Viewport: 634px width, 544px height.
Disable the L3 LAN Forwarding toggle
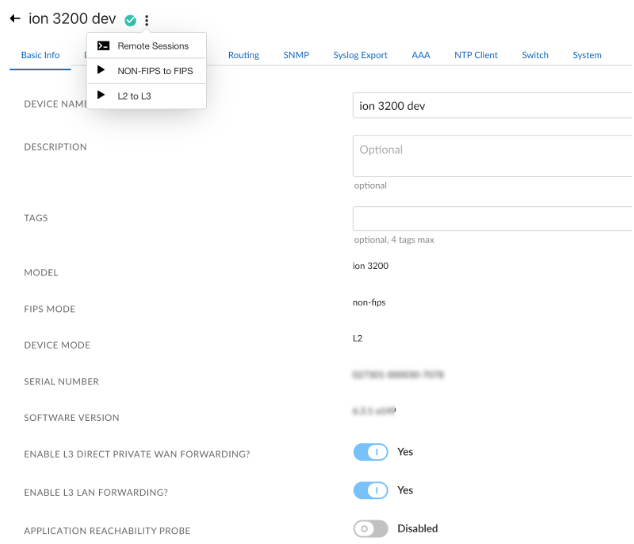tap(371, 490)
